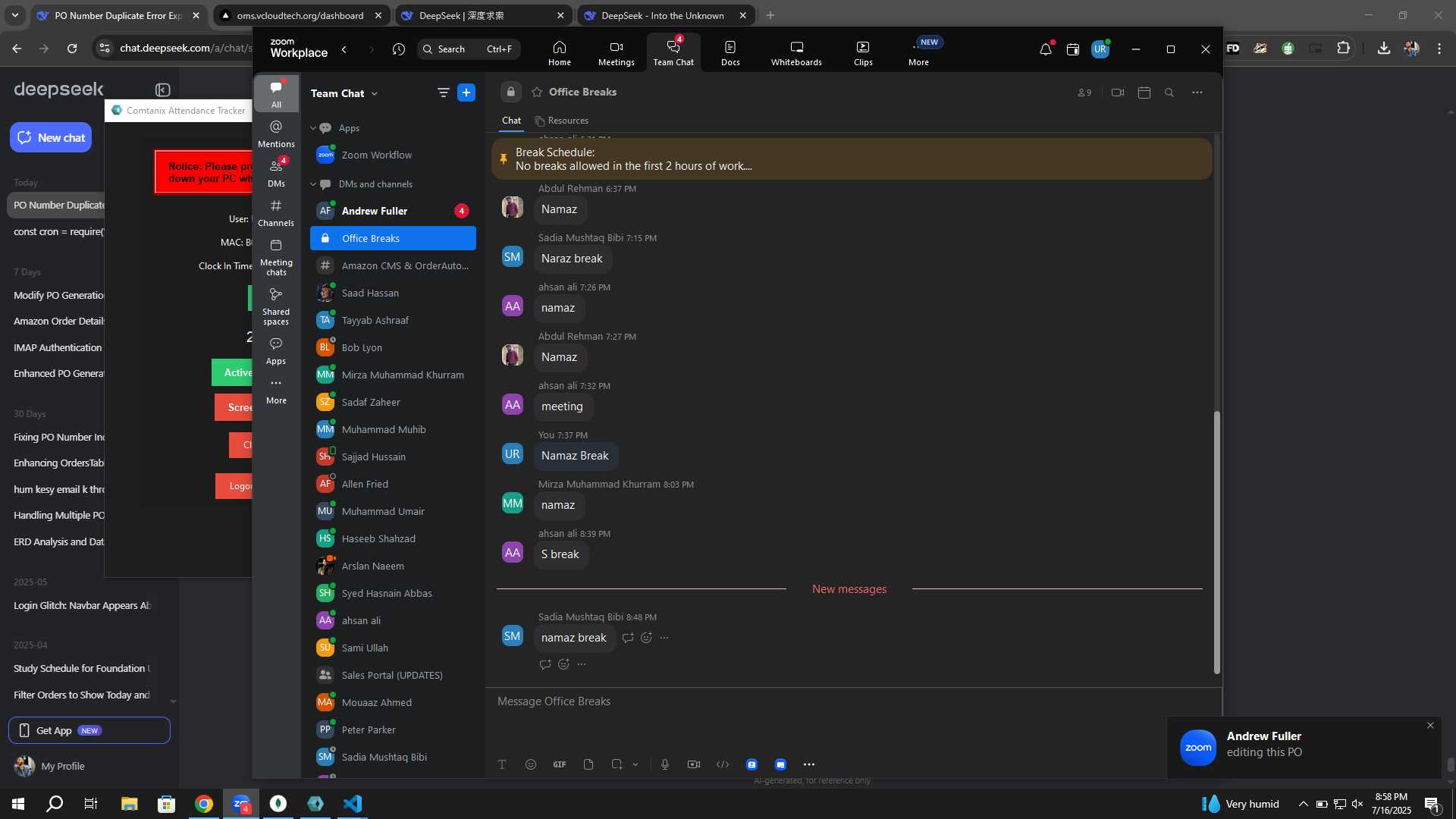Open composer more options ellipsis

[809, 764]
